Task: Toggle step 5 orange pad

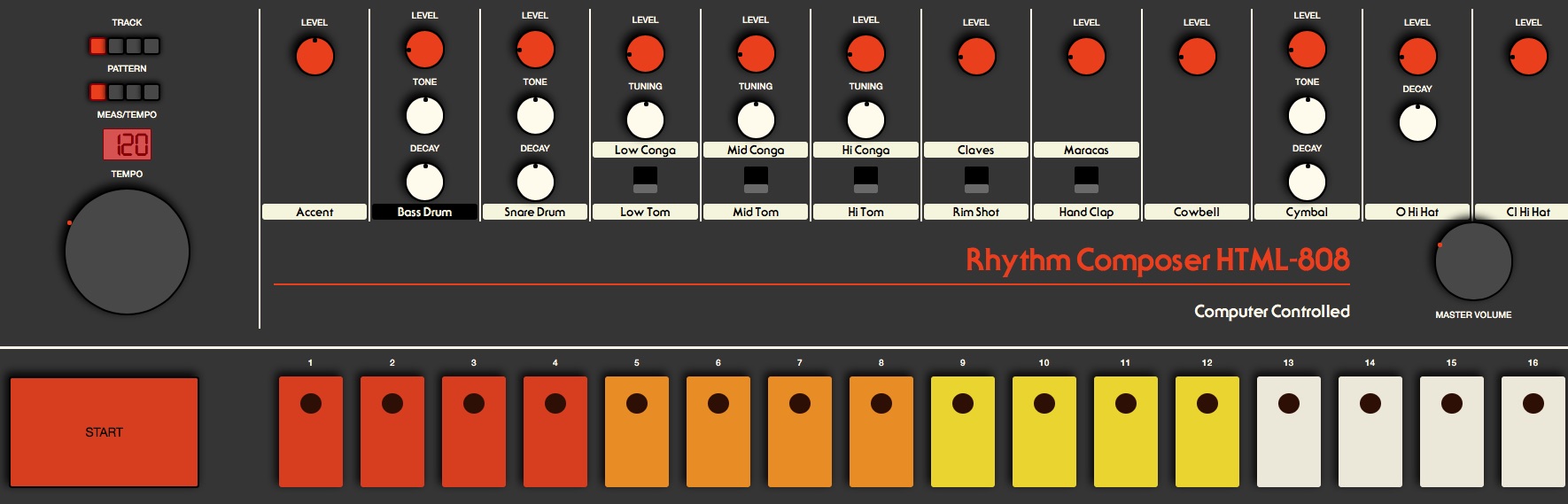Action: coord(637,431)
